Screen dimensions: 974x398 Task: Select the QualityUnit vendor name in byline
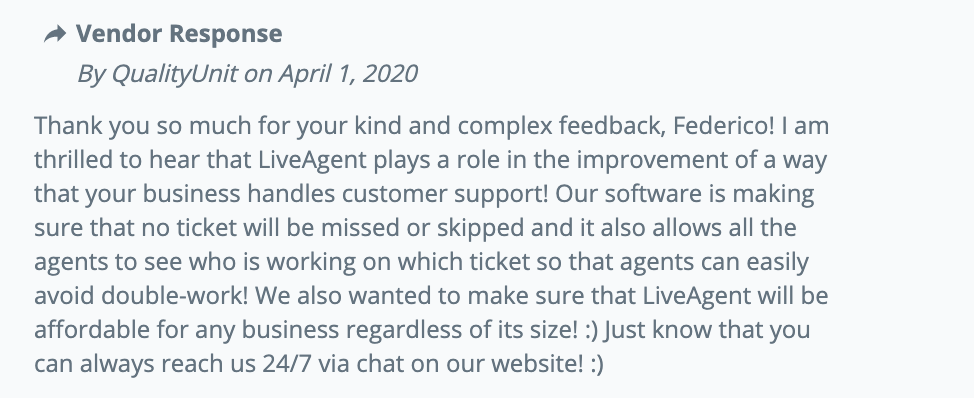tap(174, 74)
